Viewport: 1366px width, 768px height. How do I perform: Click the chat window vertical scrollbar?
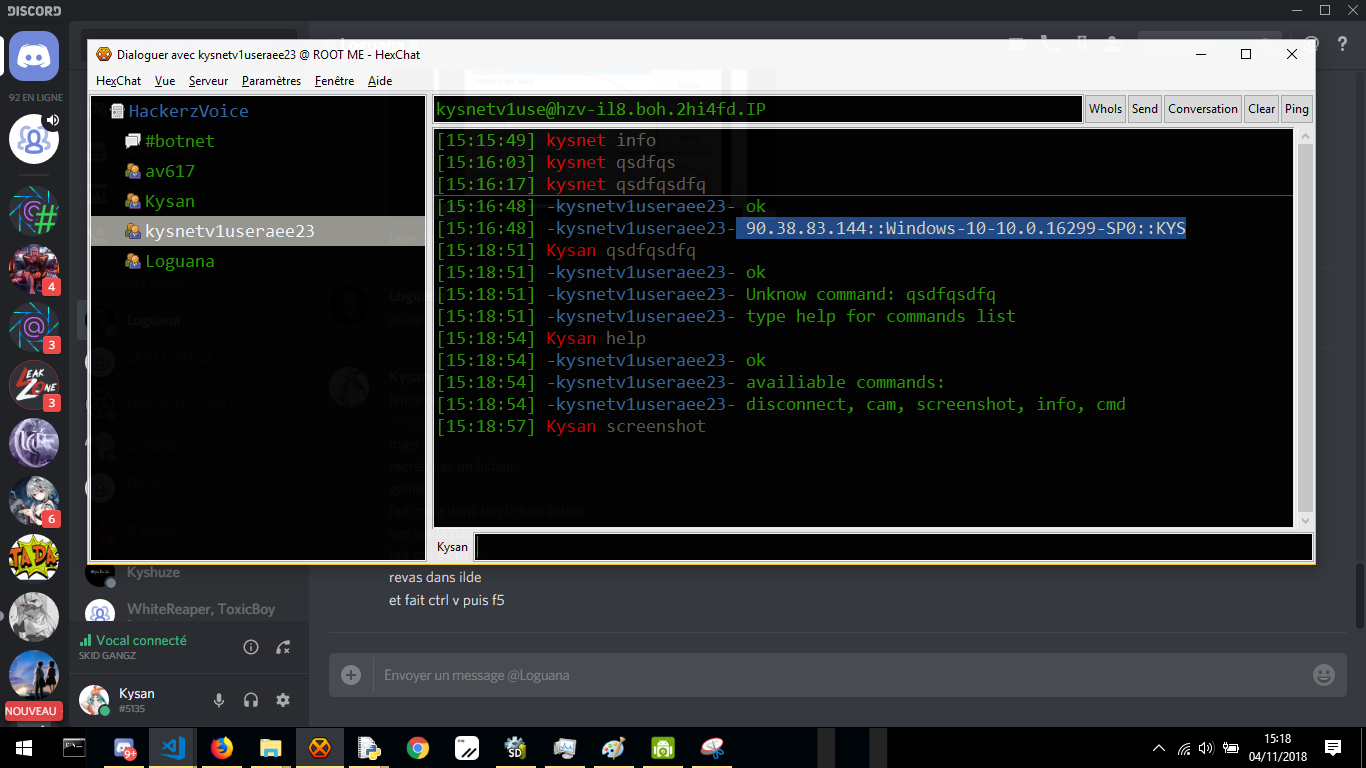1304,327
